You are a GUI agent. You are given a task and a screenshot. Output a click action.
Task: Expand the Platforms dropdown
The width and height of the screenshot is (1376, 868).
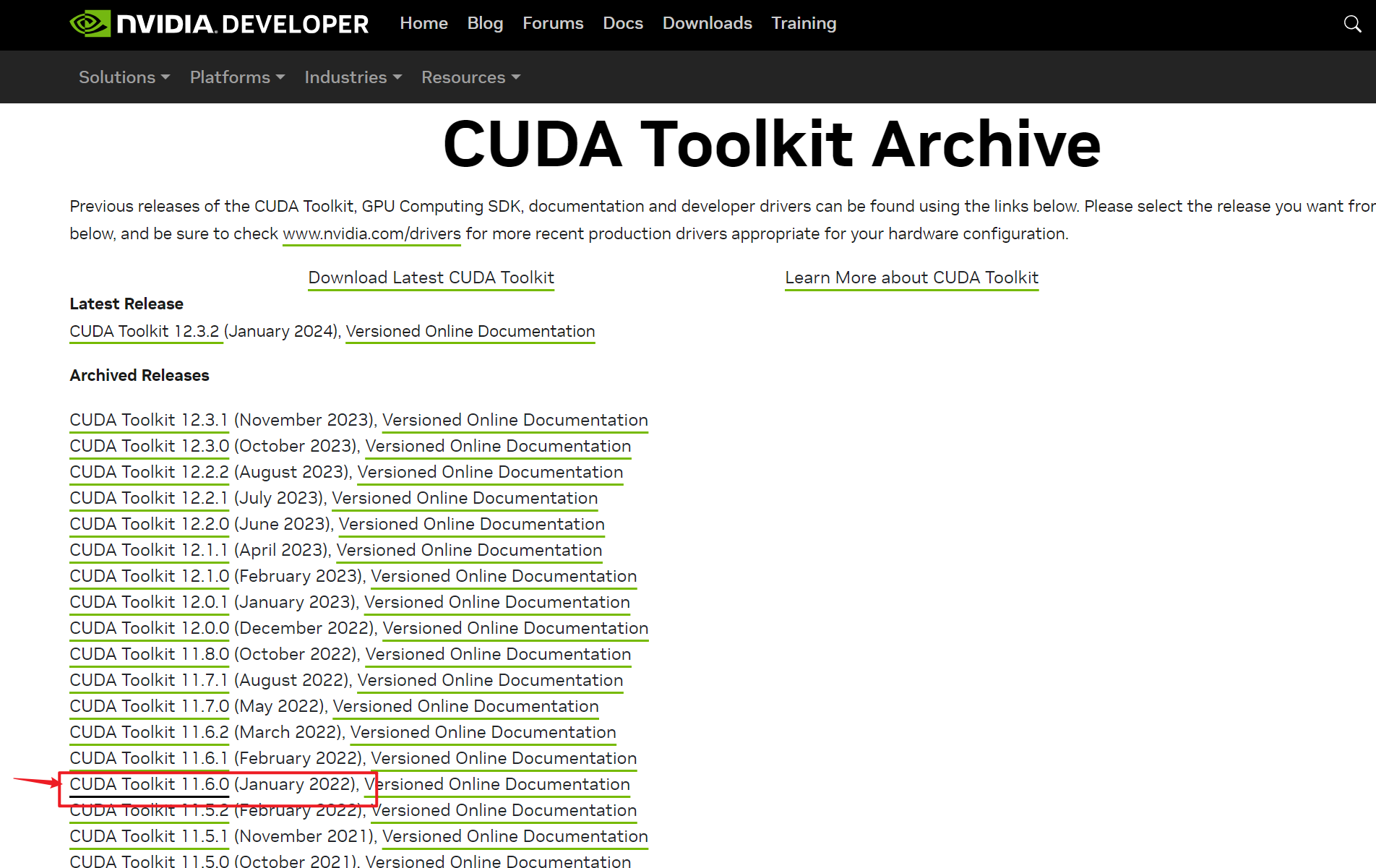click(x=237, y=77)
